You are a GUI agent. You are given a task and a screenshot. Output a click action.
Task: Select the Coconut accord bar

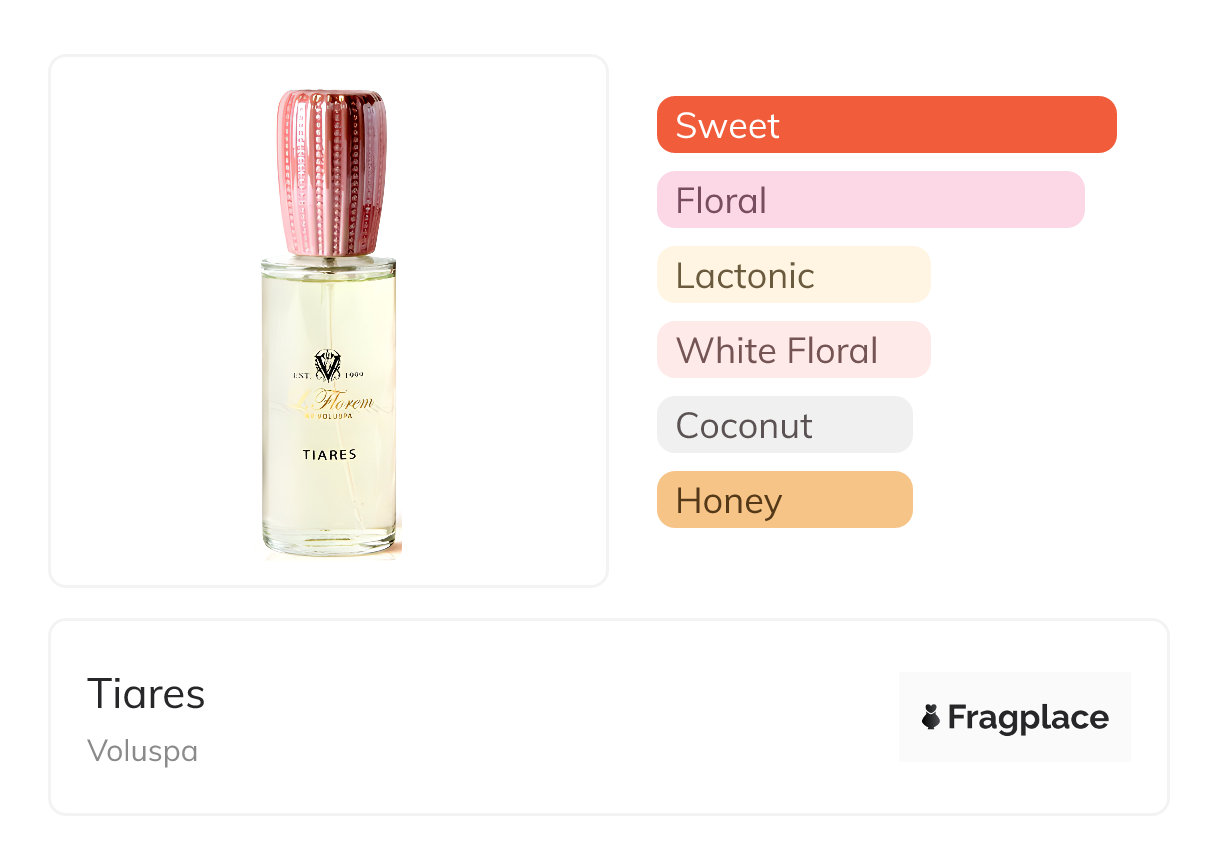(784, 425)
